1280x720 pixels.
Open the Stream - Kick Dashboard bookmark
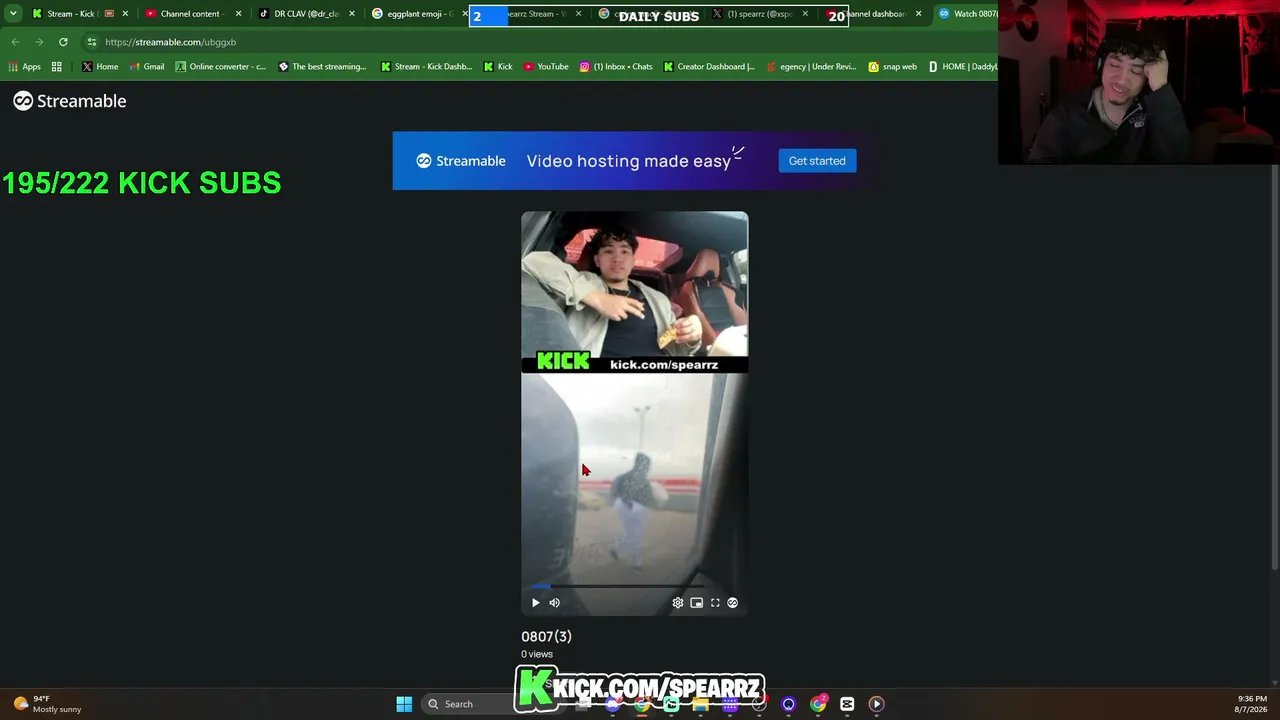(x=426, y=67)
